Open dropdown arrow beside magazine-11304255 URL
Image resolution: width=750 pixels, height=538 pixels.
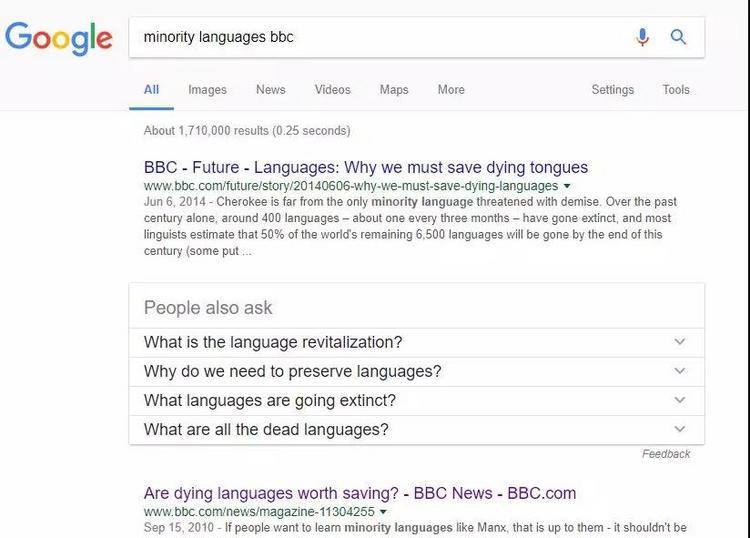pyautogui.click(x=383, y=512)
